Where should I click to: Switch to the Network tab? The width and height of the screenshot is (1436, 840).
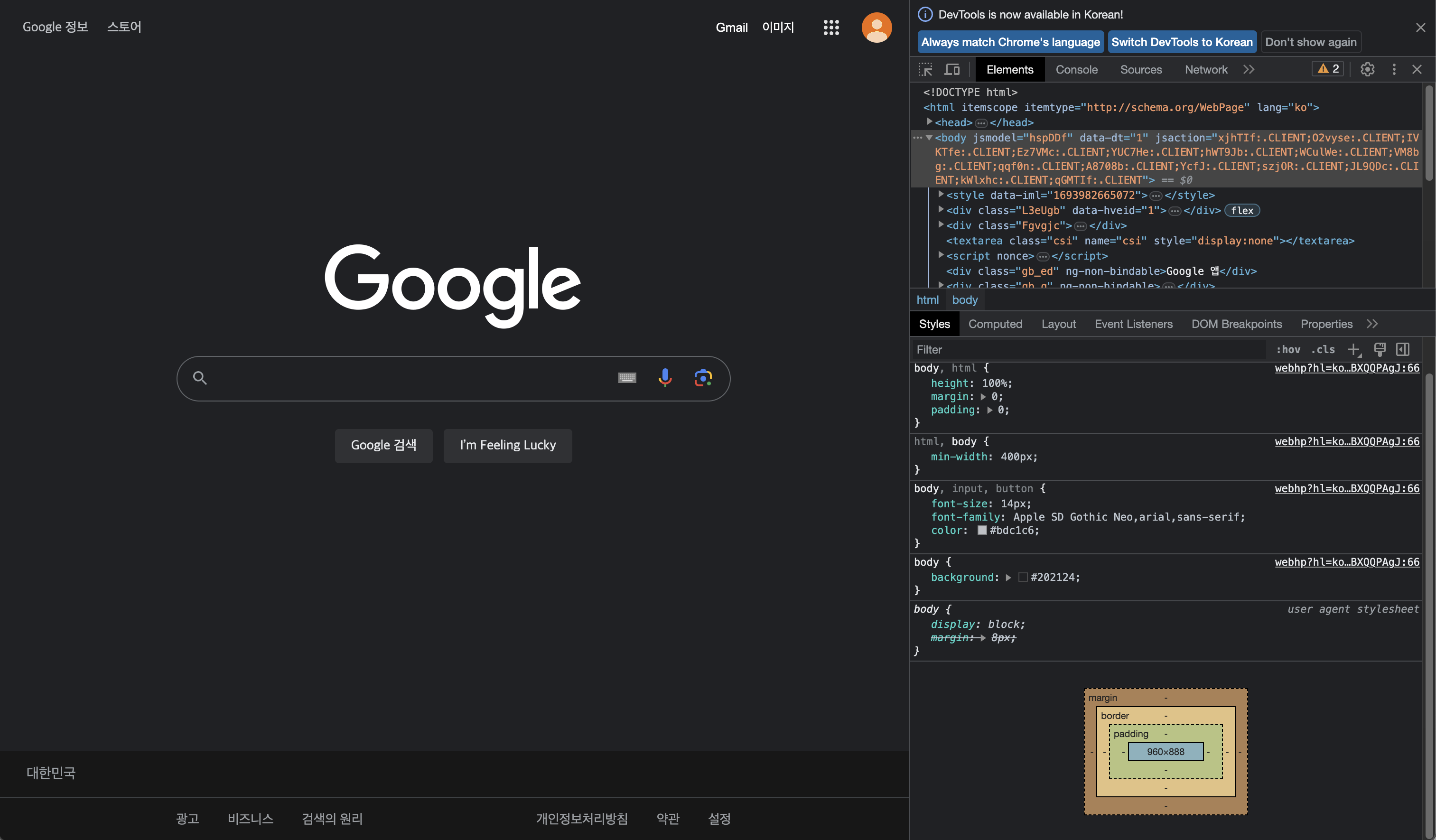(1206, 69)
